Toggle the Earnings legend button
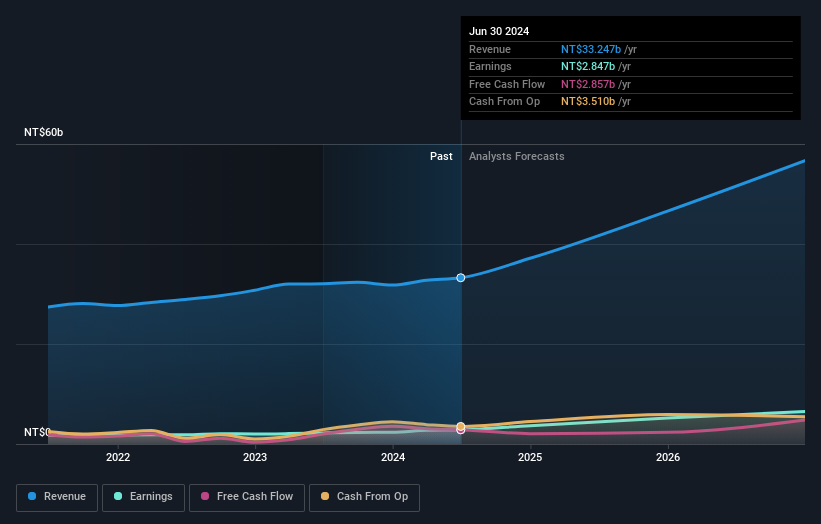Viewport: 821px width, 524px height. click(143, 497)
